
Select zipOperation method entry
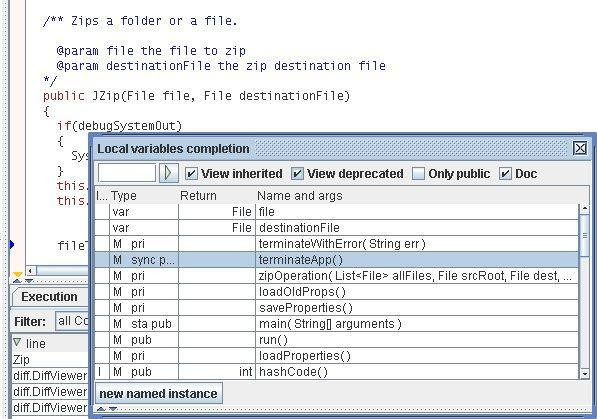click(336, 276)
